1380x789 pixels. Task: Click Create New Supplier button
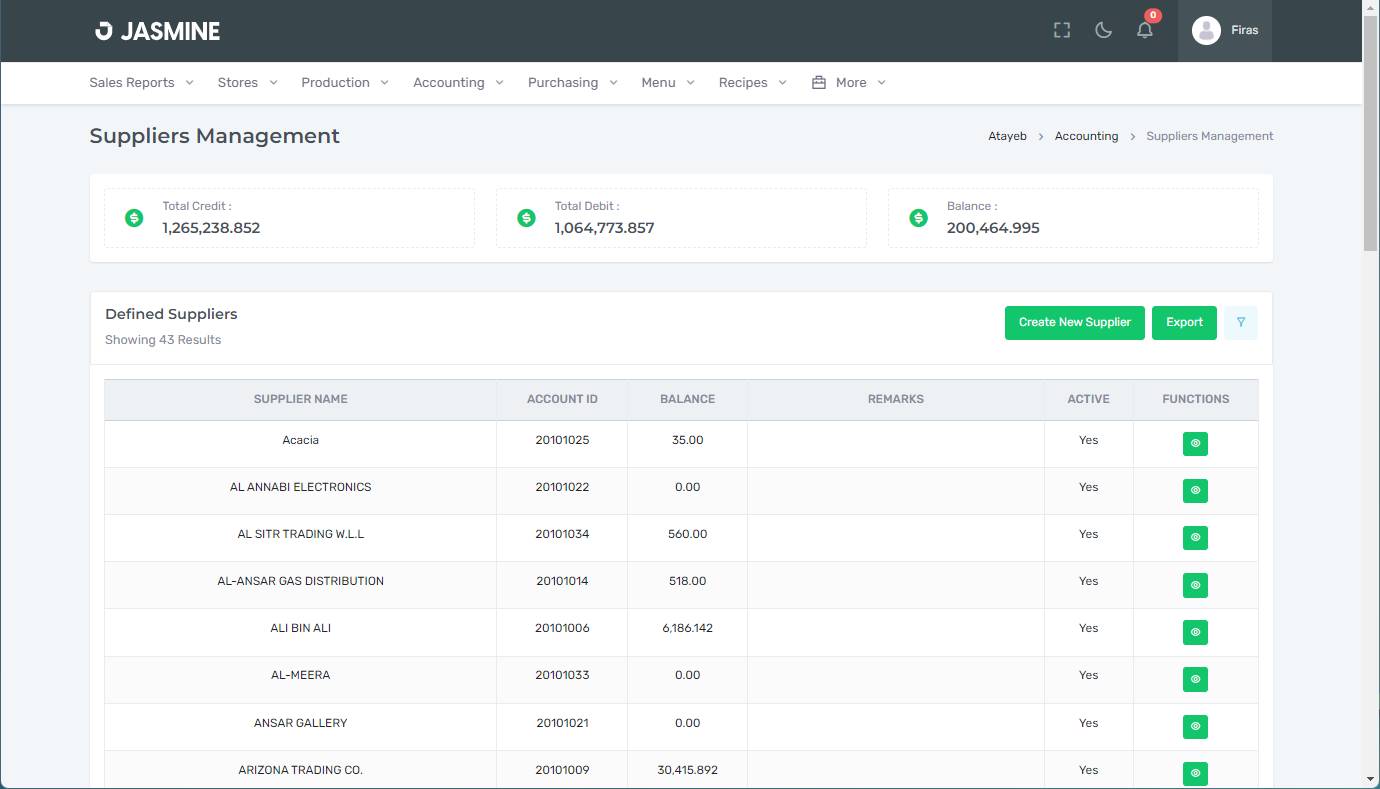[1074, 323]
